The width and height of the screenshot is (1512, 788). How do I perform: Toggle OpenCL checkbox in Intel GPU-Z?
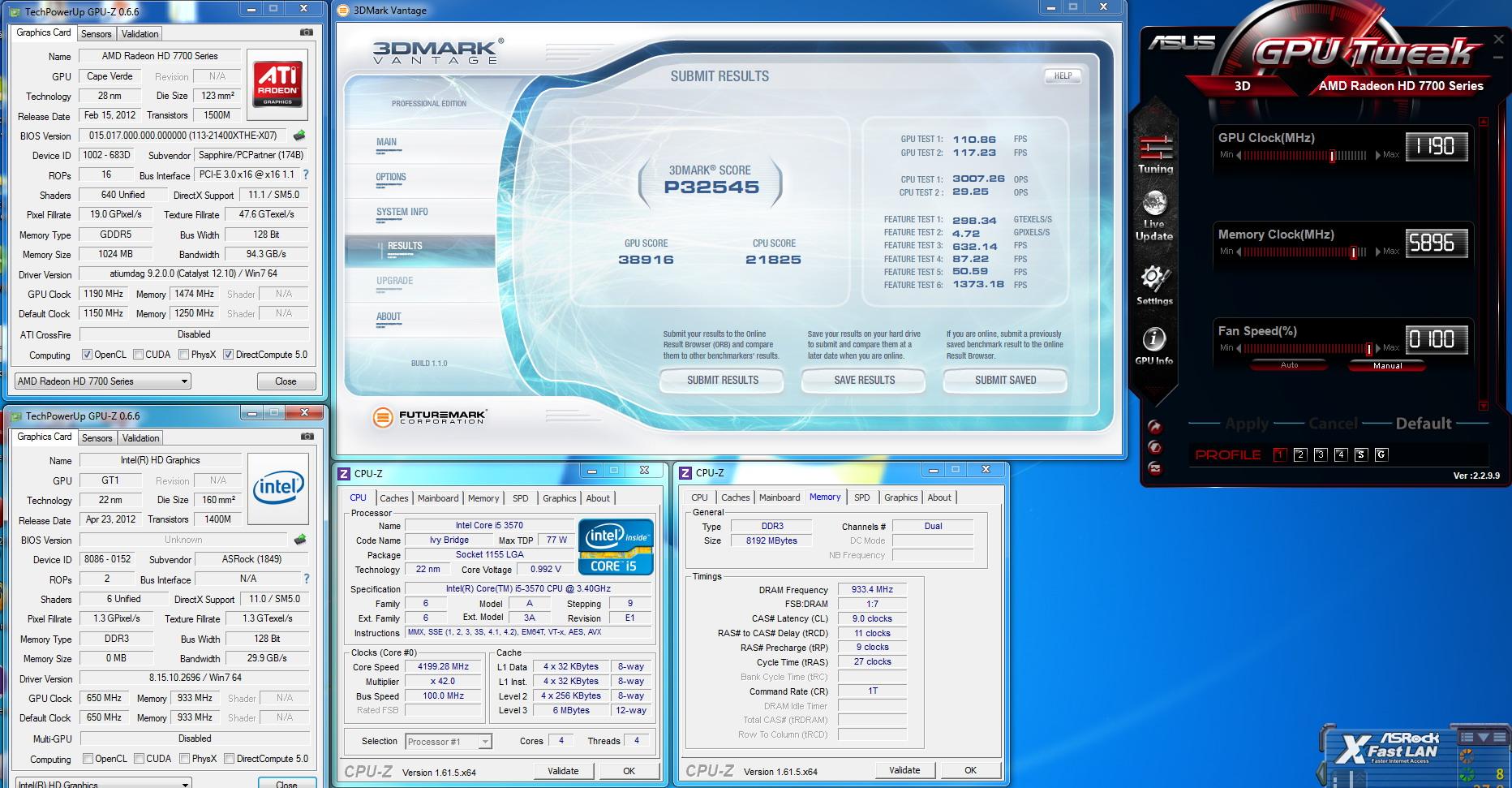click(x=88, y=759)
